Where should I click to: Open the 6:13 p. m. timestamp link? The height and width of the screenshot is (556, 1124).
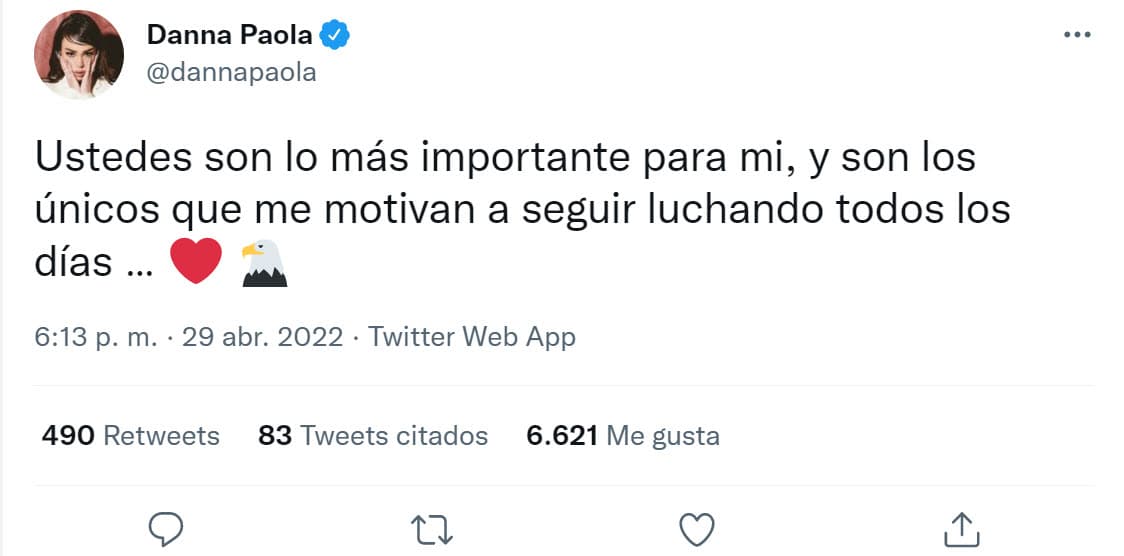click(x=96, y=337)
